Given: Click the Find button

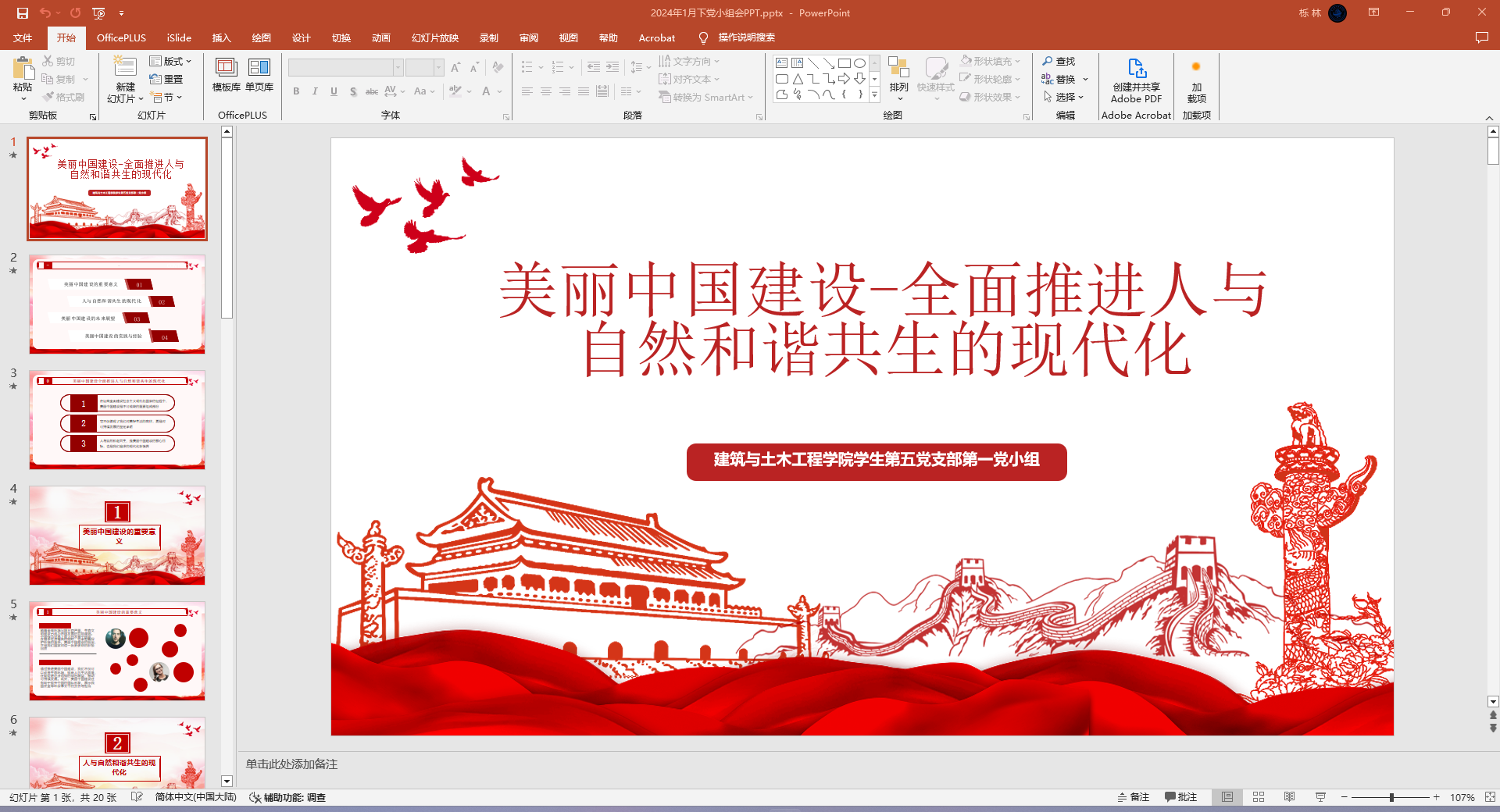Looking at the screenshot, I should (x=1059, y=61).
